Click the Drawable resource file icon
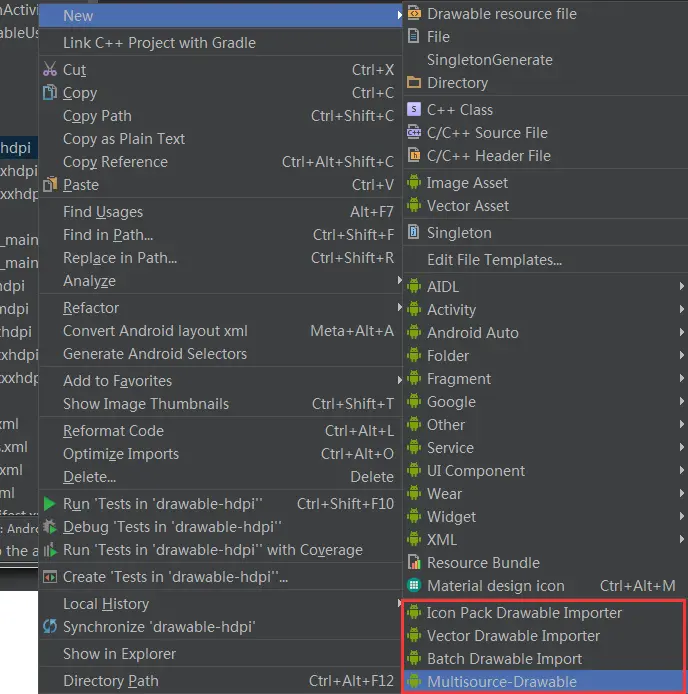Image resolution: width=688 pixels, height=694 pixels. (x=414, y=13)
